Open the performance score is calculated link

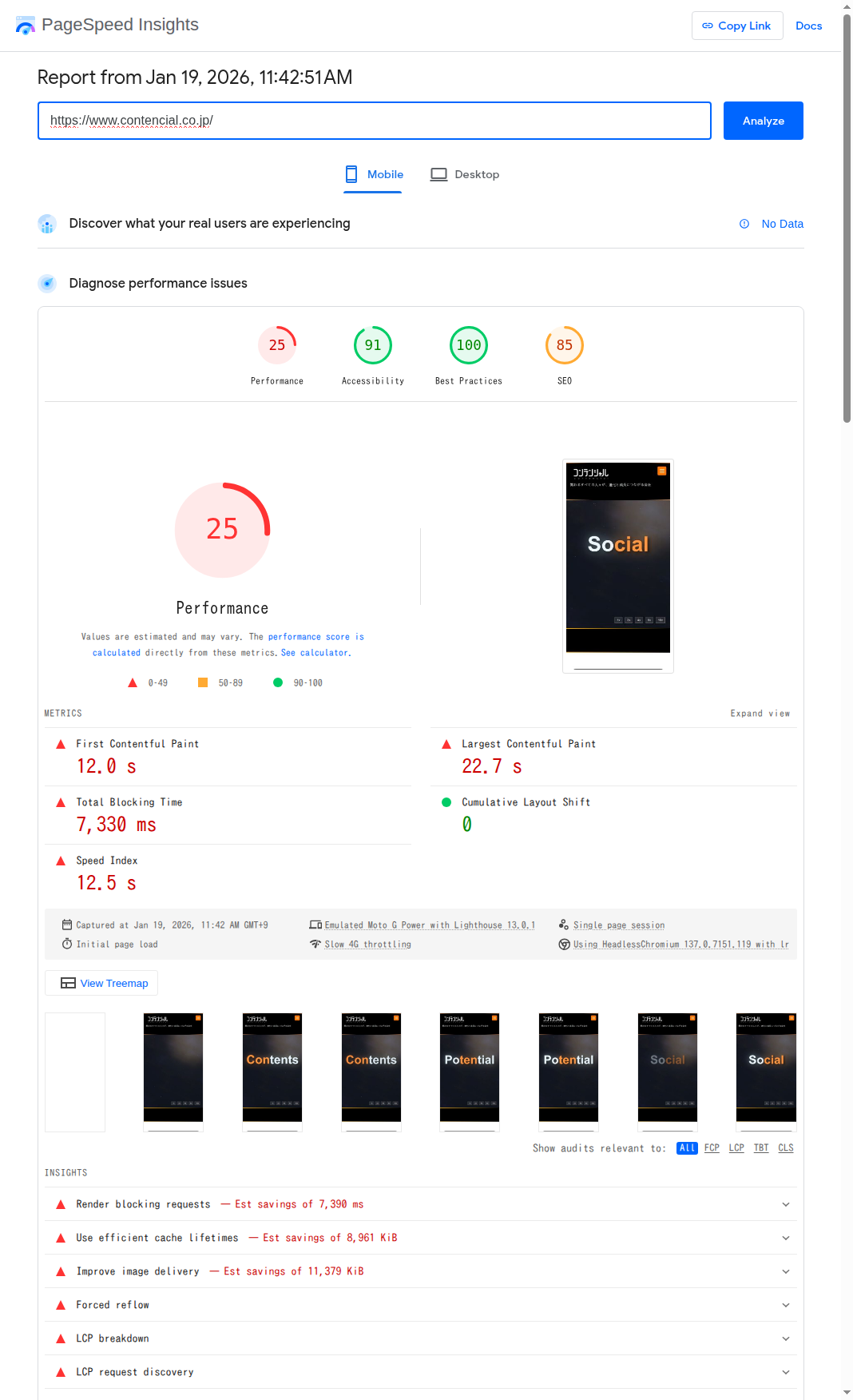click(315, 637)
